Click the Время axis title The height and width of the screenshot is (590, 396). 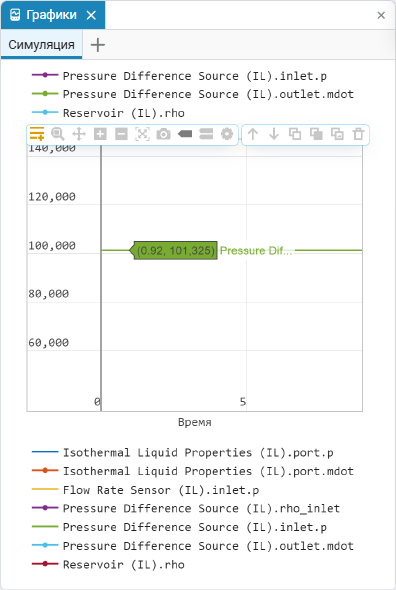[x=195, y=422]
